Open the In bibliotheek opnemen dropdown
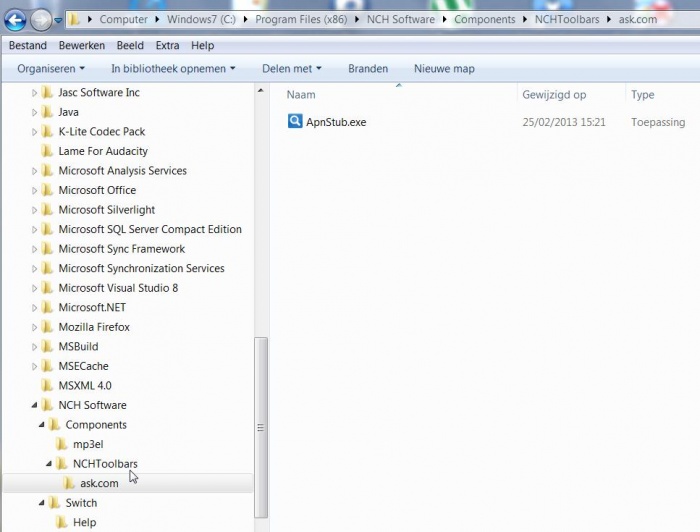The width and height of the screenshot is (700, 532). click(x=173, y=69)
